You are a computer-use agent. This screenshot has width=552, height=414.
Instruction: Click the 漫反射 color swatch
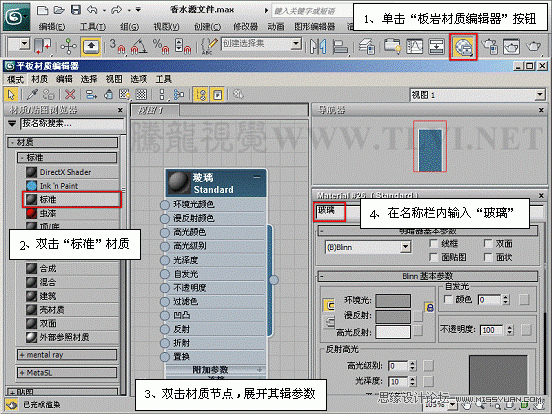pos(393,316)
